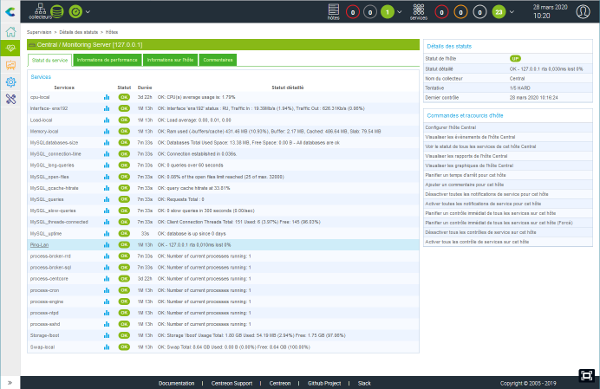Image resolution: width=600 pixels, height=389 pixels.
Task: Open the MySQL_uptime service
Action: pos(46,233)
